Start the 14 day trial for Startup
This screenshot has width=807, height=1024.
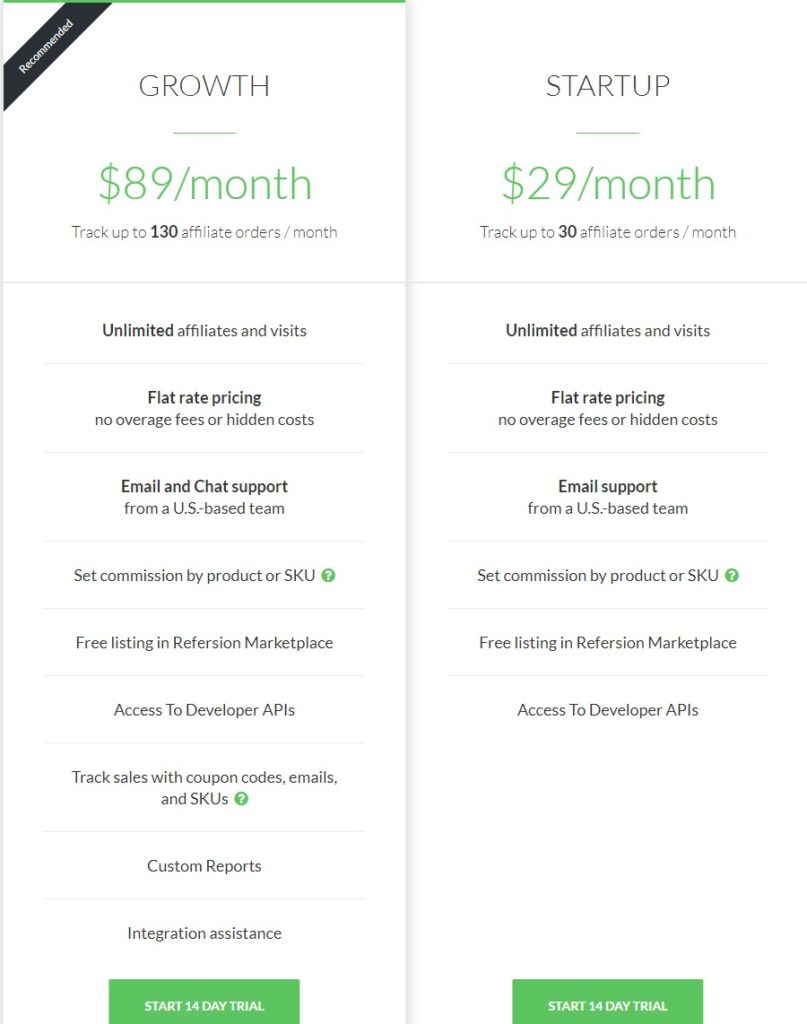608,1002
